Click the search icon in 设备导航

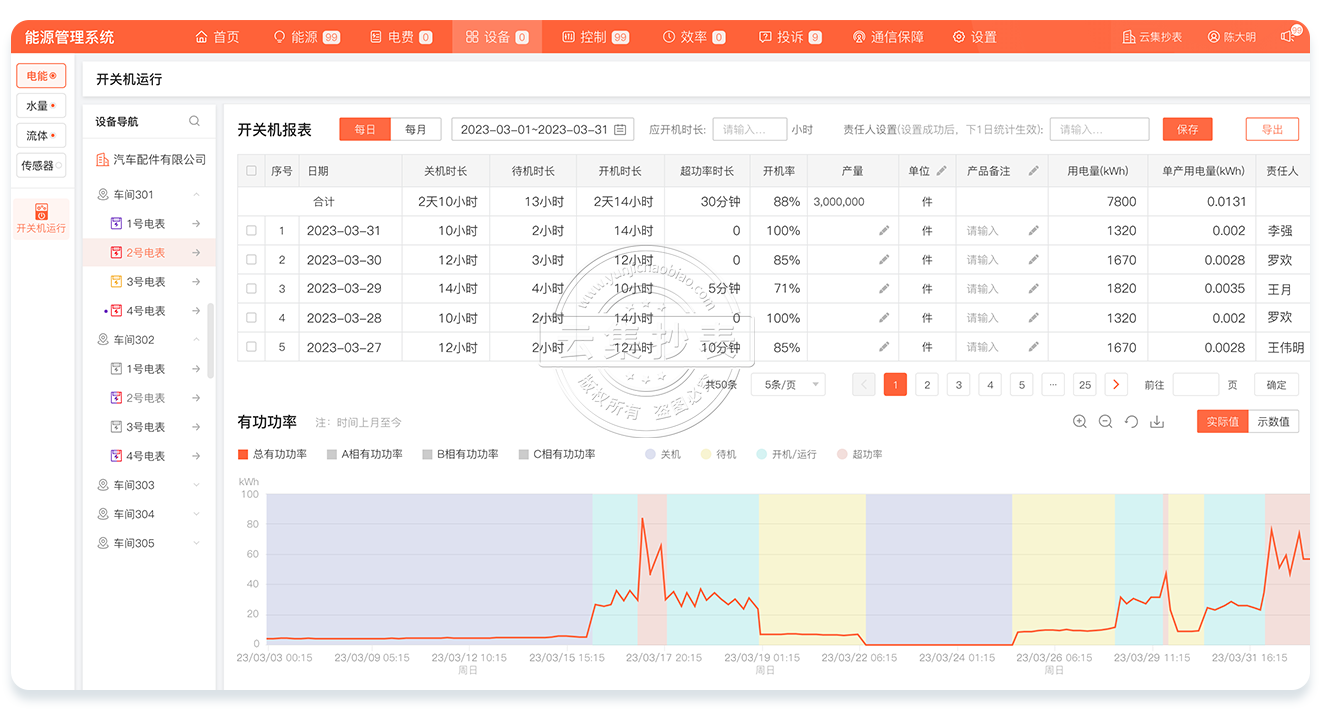click(195, 122)
